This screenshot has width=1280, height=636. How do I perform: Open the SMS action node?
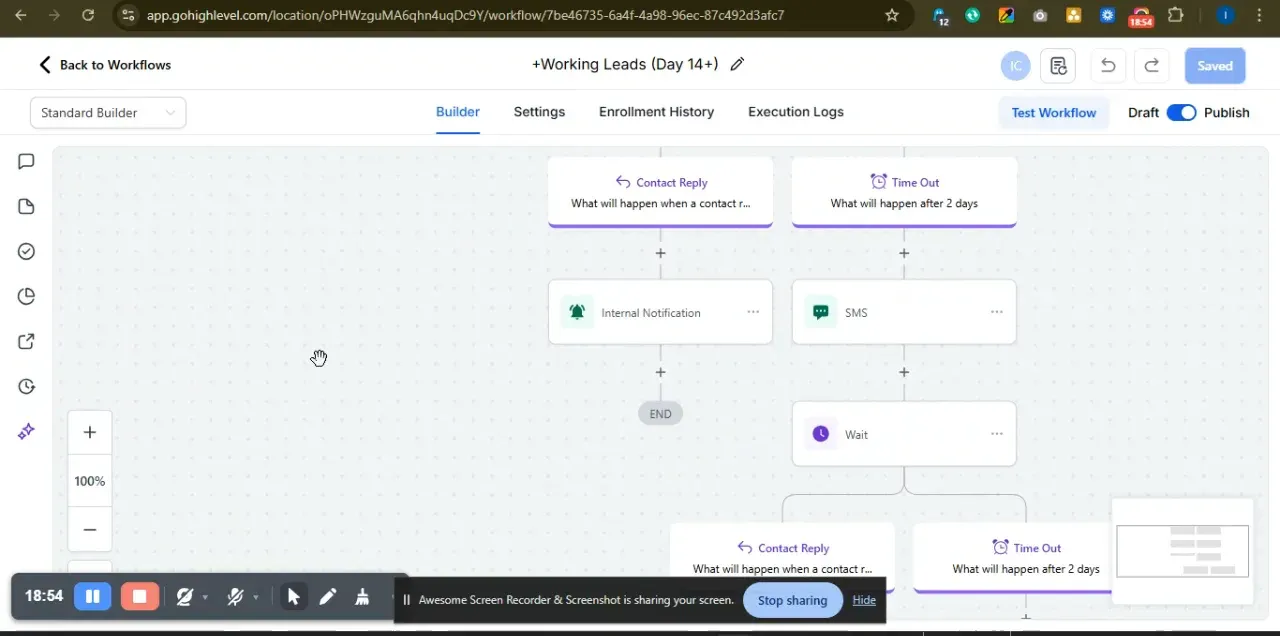click(x=904, y=312)
